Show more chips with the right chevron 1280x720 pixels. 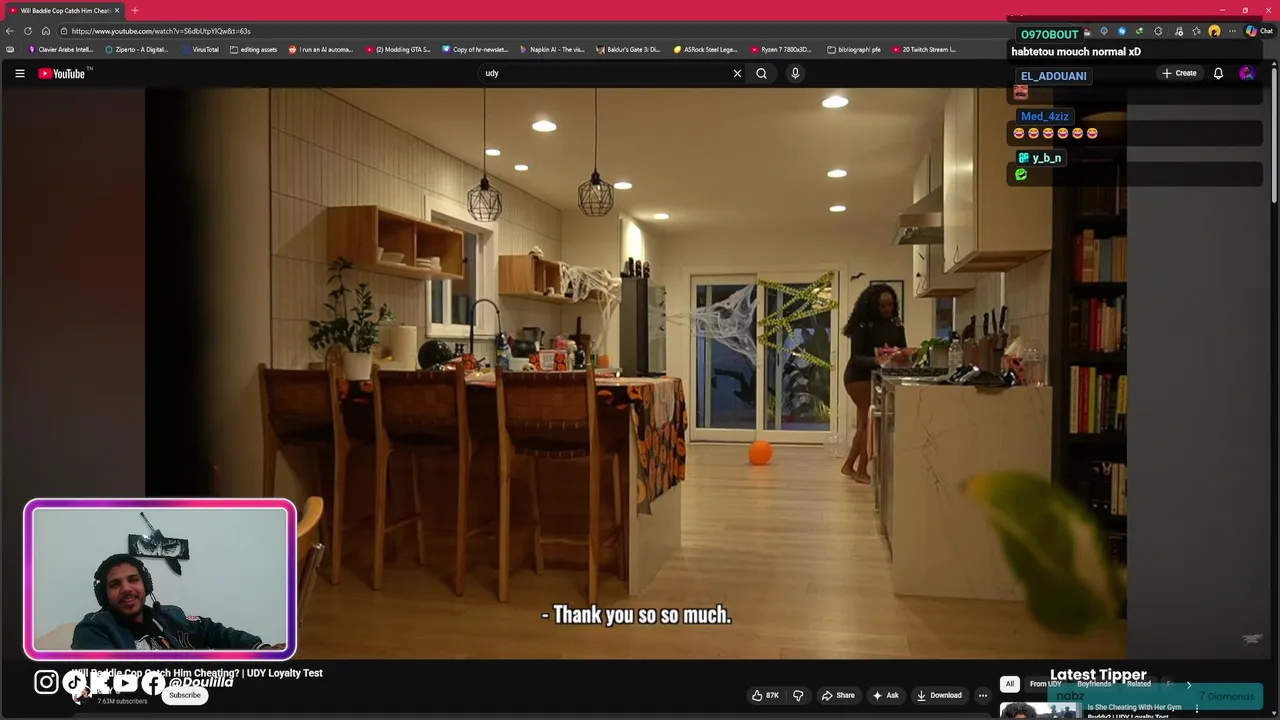[x=1189, y=685]
